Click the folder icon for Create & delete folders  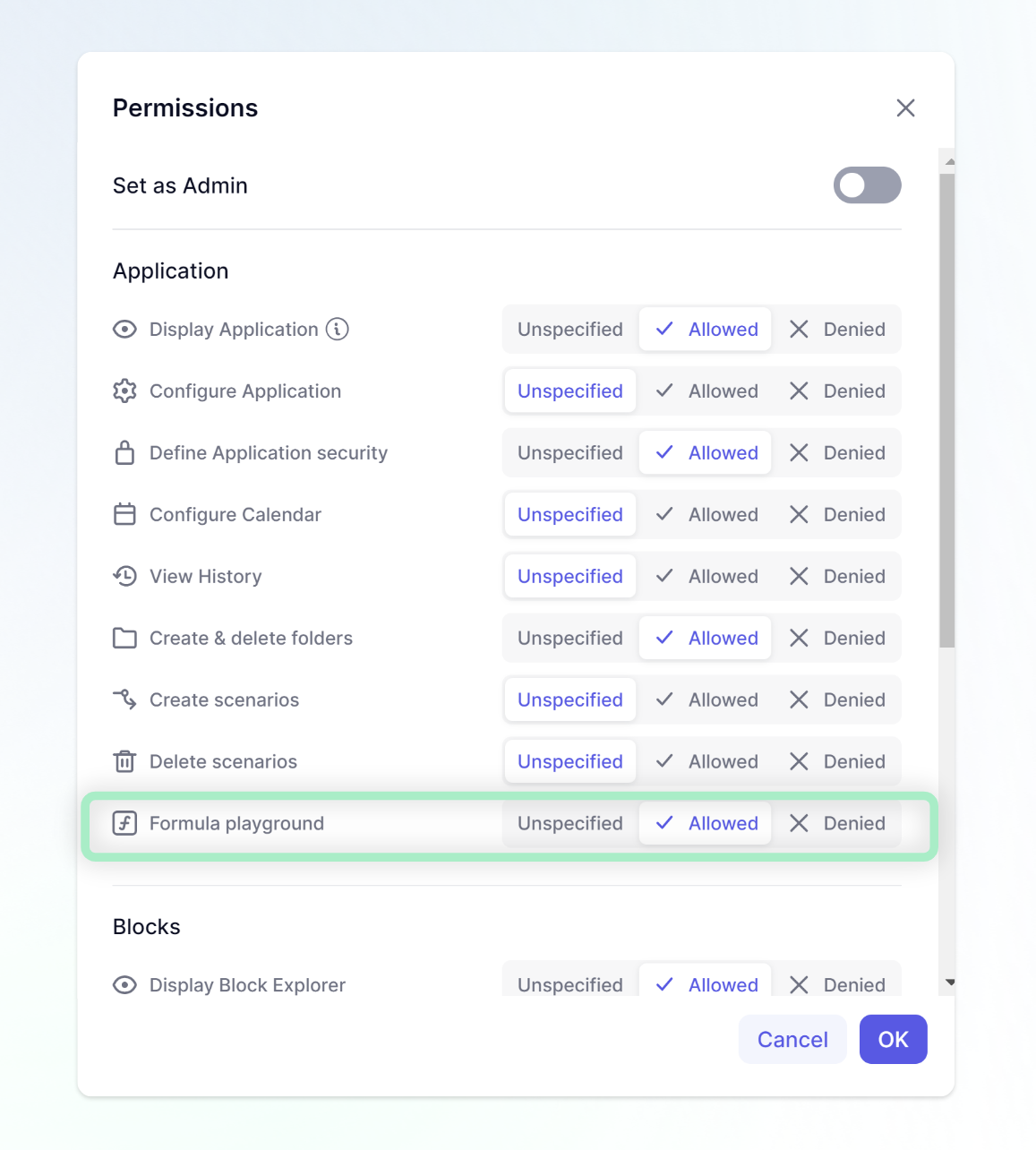tap(124, 638)
